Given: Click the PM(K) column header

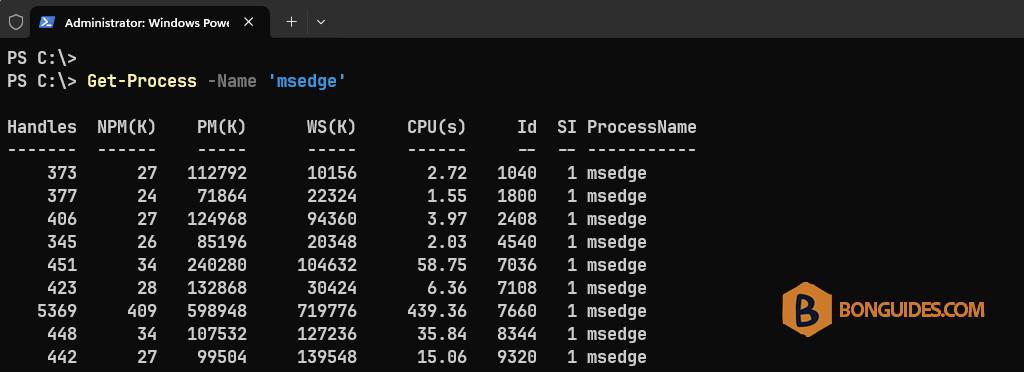Looking at the screenshot, I should coord(221,127).
